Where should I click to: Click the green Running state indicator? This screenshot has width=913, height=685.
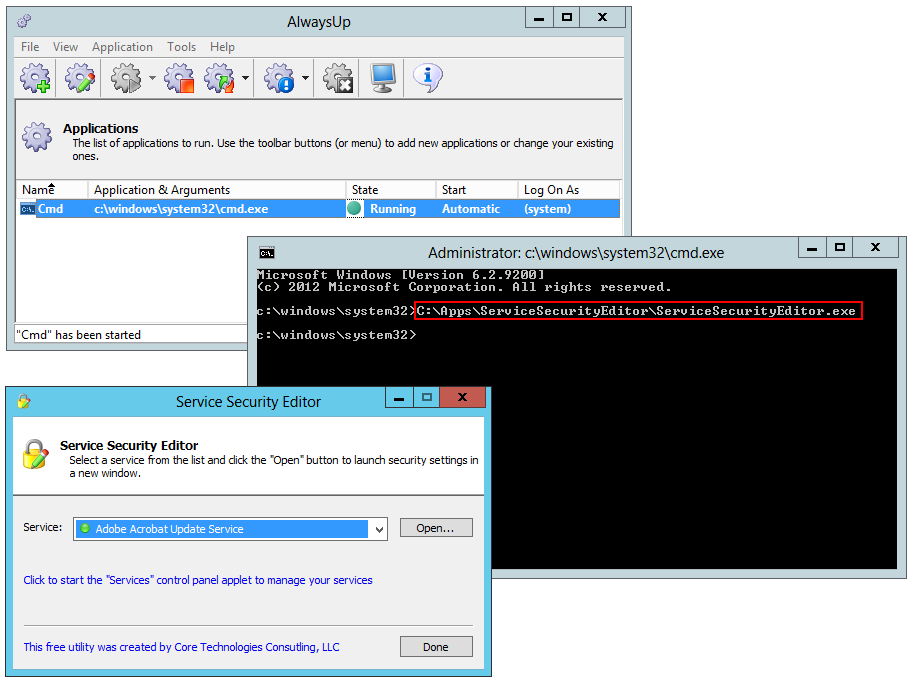(x=354, y=208)
